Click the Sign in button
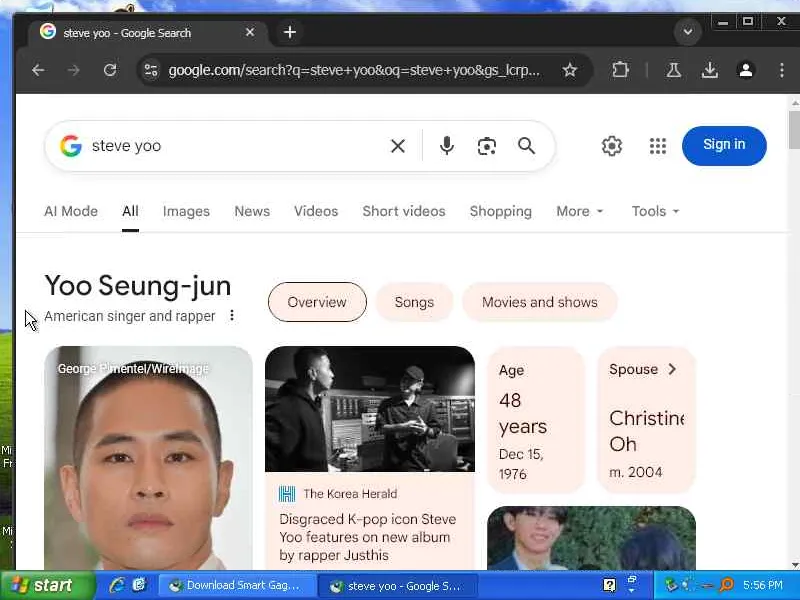The image size is (800, 600). click(x=724, y=145)
